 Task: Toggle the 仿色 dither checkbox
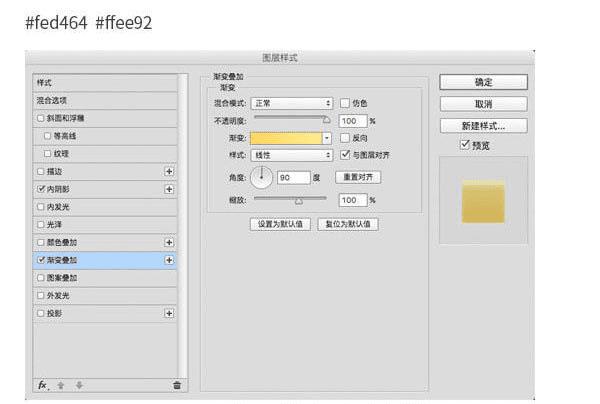[x=345, y=103]
